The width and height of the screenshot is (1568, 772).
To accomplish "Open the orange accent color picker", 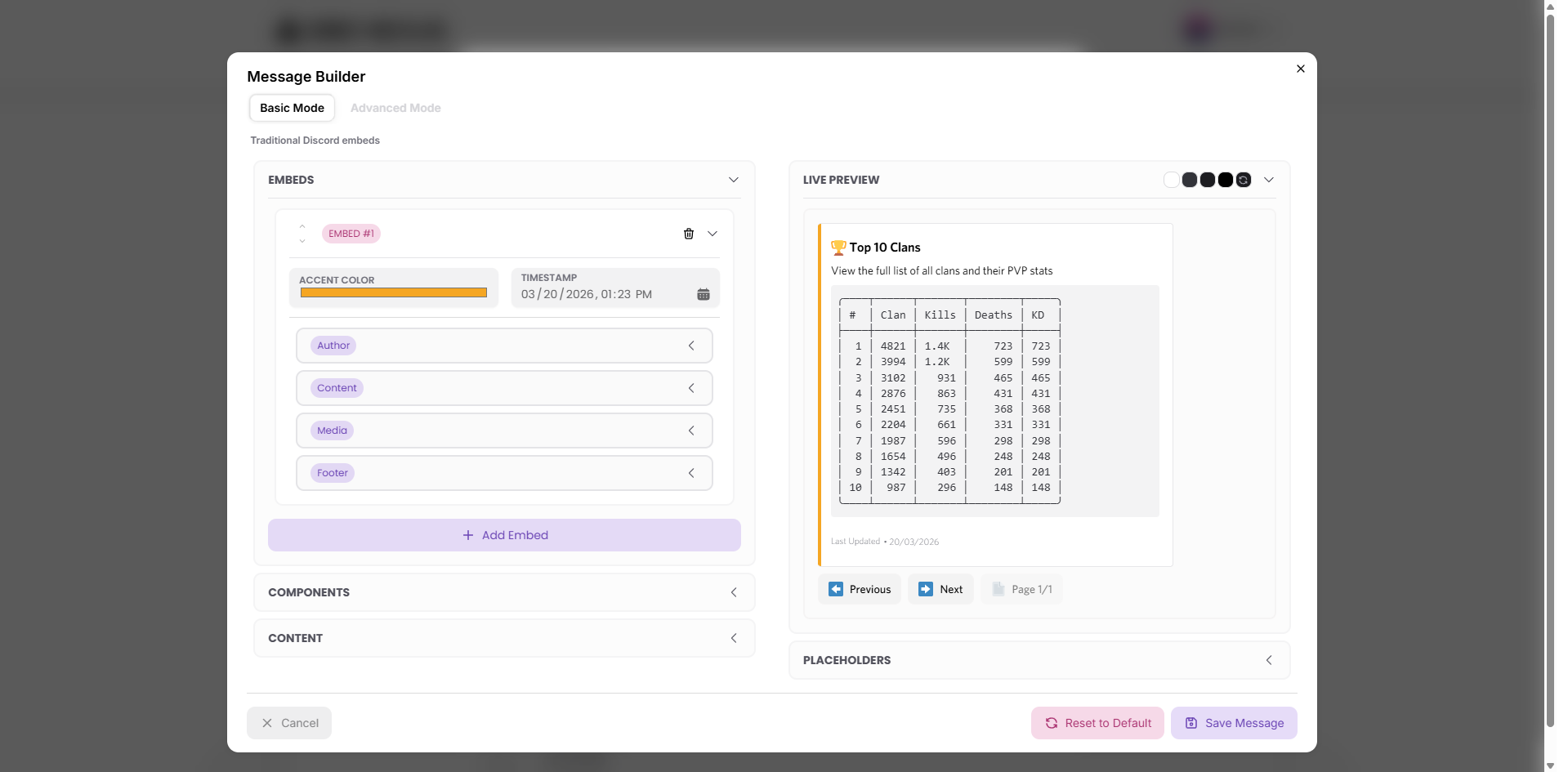I will pyautogui.click(x=393, y=292).
